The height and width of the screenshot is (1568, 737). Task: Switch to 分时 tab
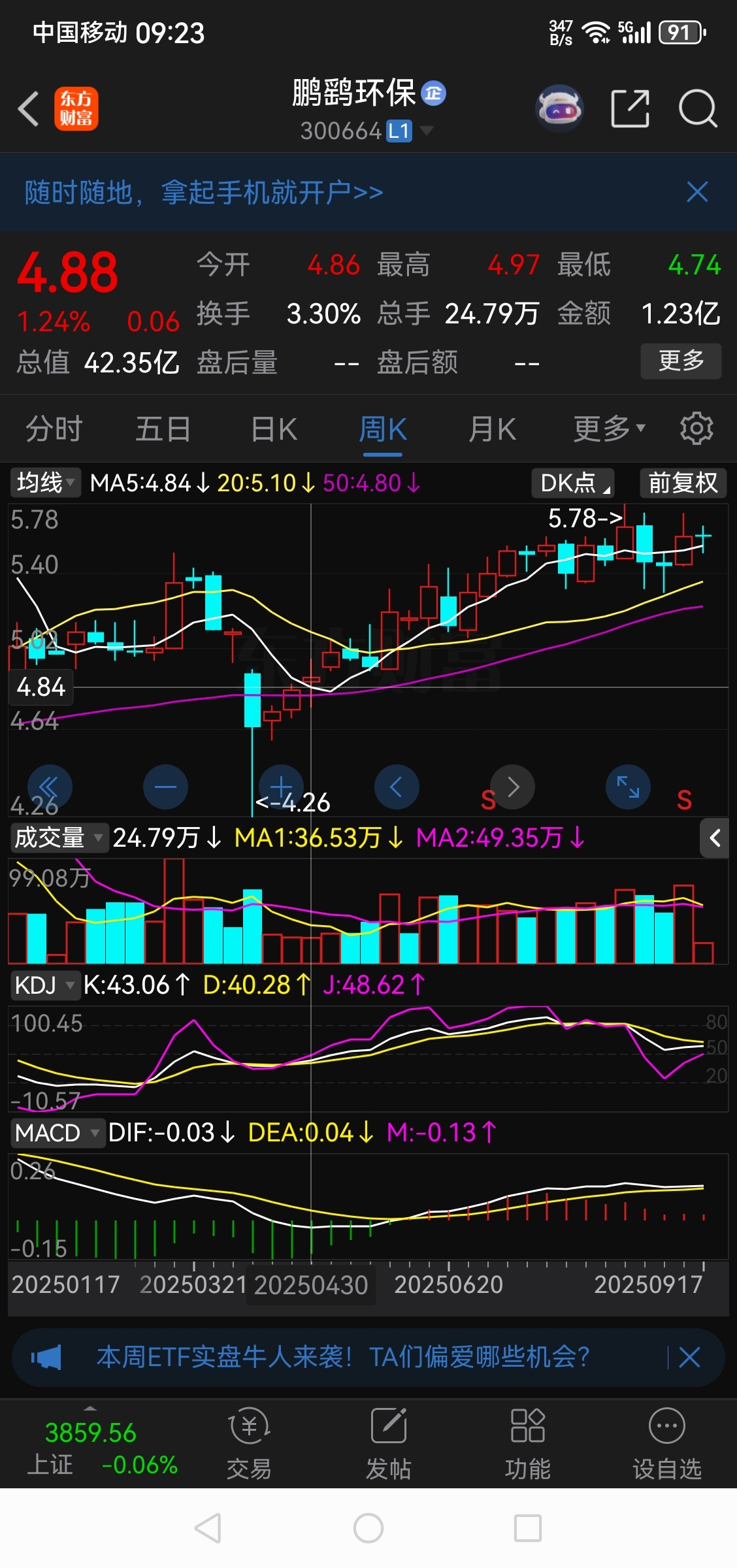tap(54, 429)
